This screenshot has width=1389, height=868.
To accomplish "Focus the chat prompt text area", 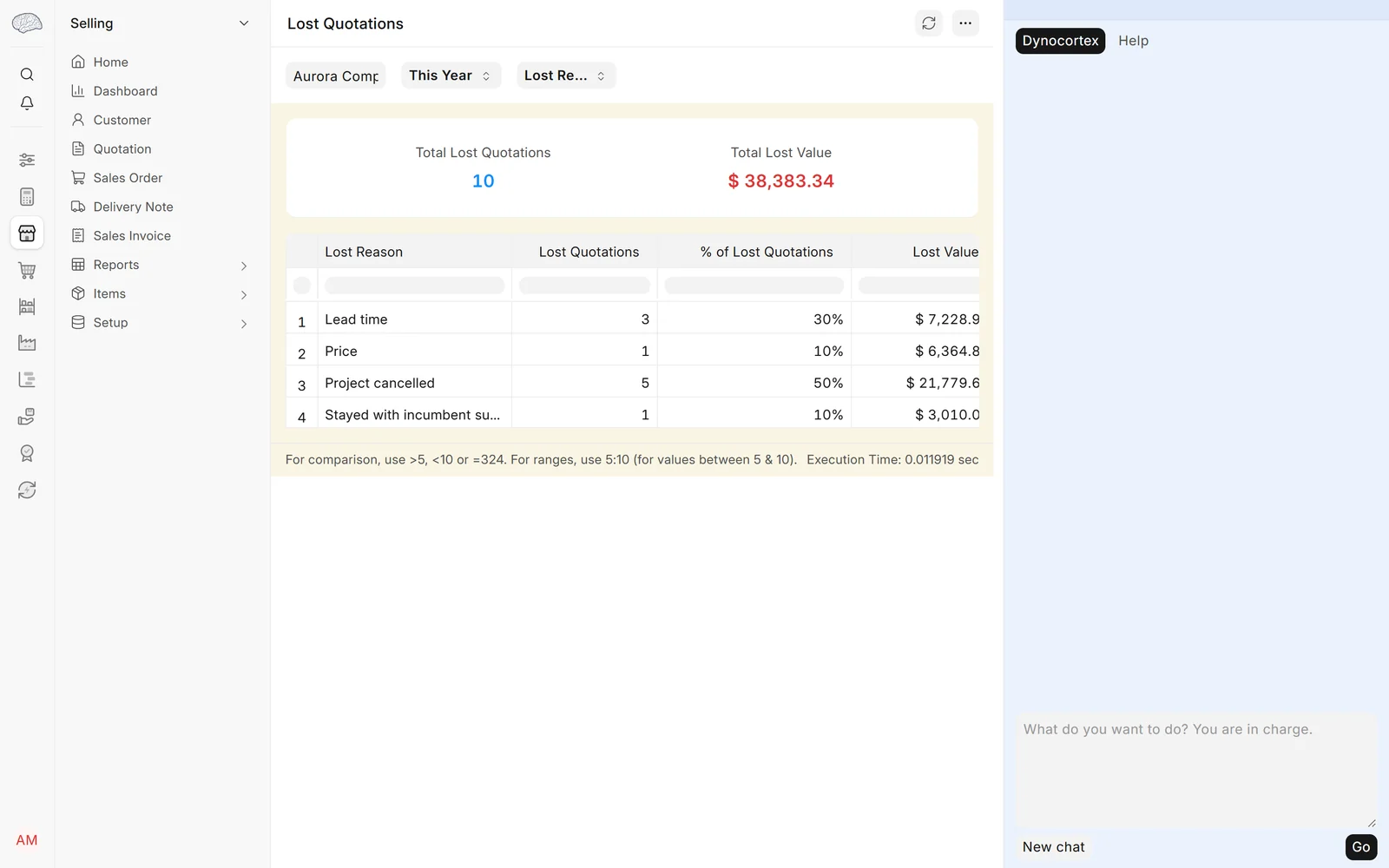I will pos(1196,771).
